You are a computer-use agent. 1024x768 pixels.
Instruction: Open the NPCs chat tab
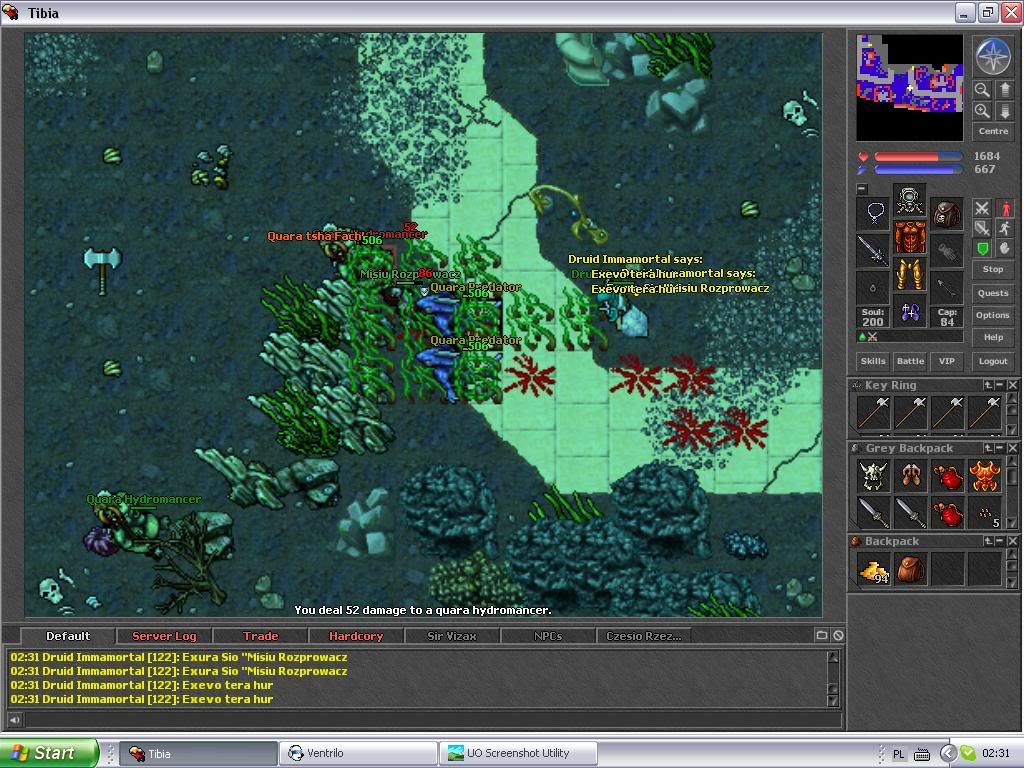548,635
